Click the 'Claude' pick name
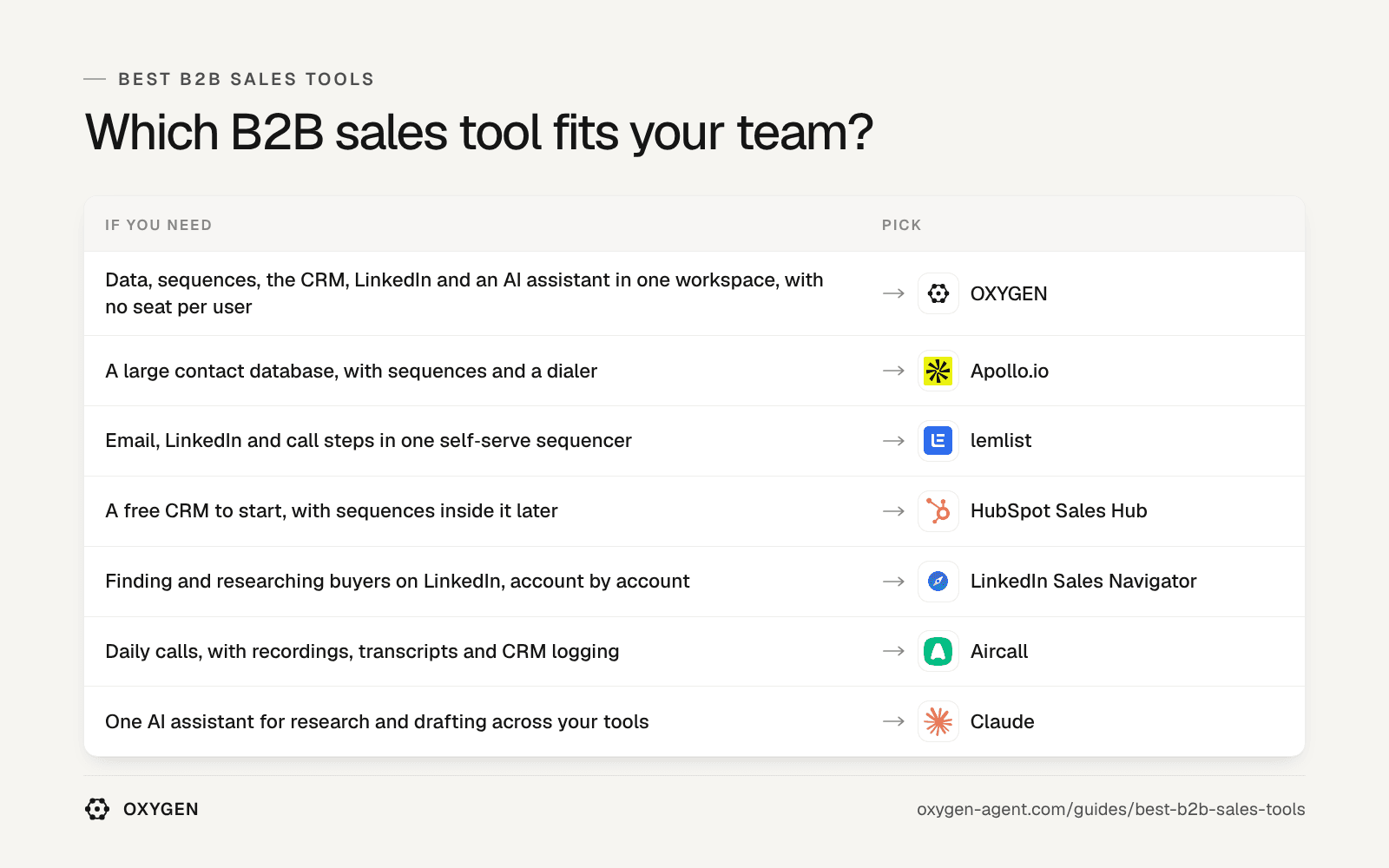 point(1003,721)
